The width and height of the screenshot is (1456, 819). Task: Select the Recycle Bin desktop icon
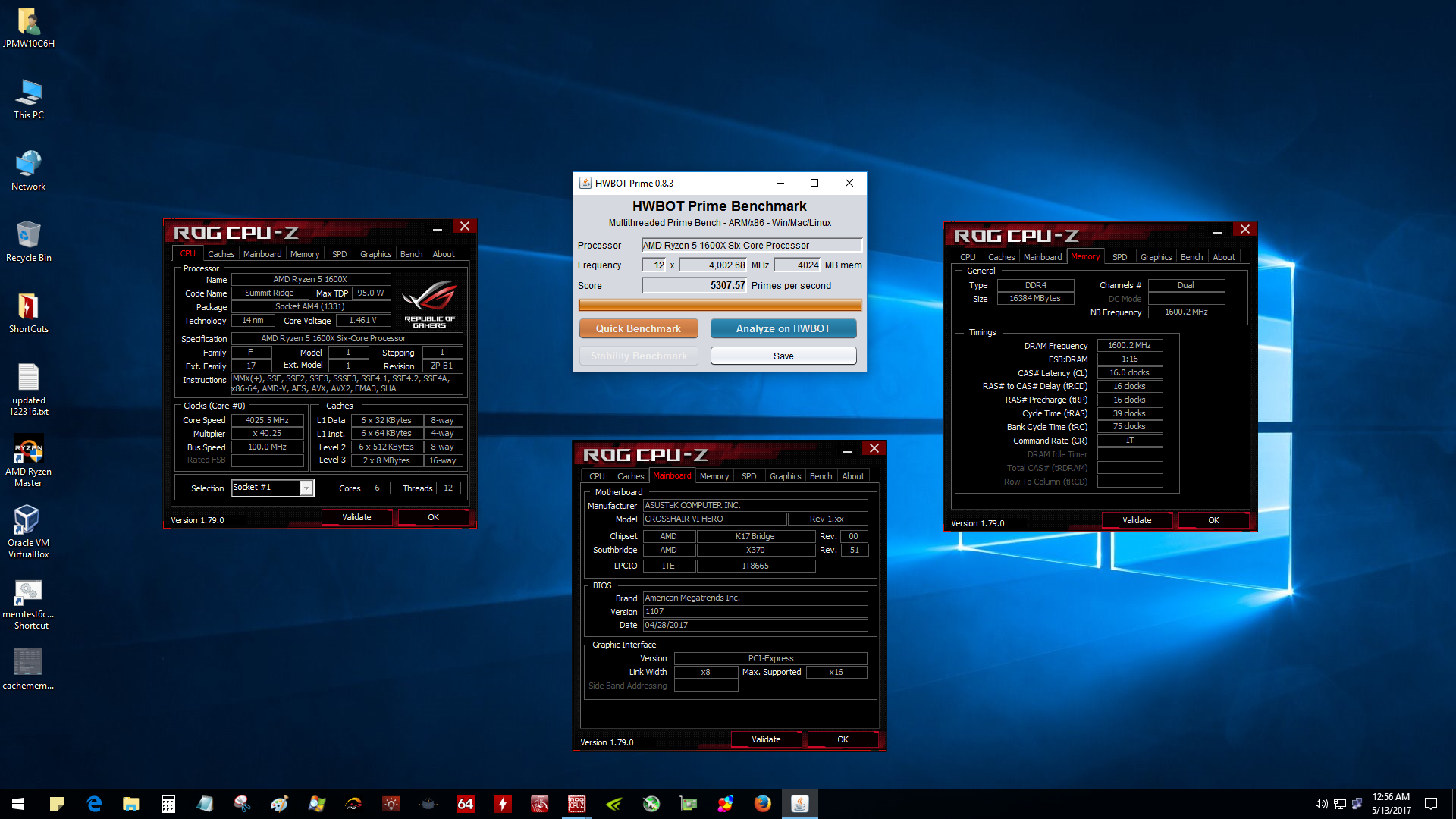click(x=28, y=242)
